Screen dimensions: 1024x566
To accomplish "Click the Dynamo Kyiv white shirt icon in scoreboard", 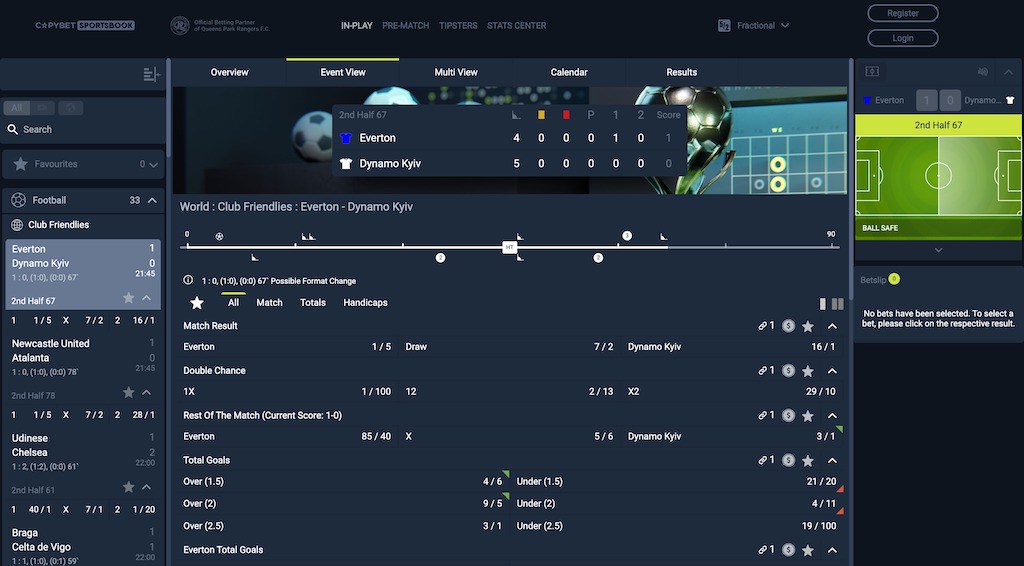I will pos(346,163).
